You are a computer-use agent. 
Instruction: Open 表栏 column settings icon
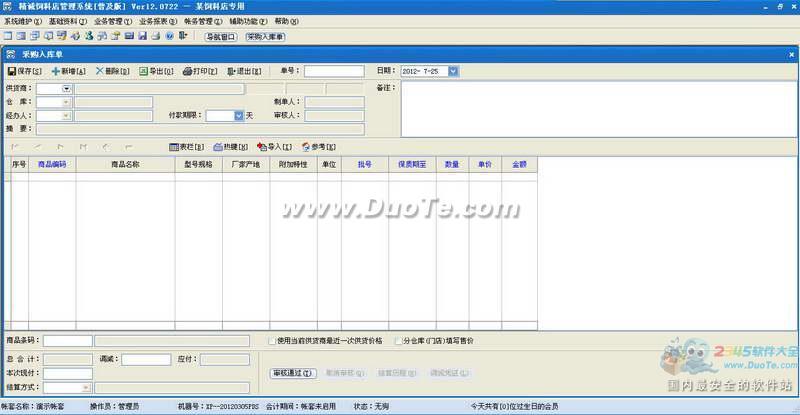tap(174, 146)
